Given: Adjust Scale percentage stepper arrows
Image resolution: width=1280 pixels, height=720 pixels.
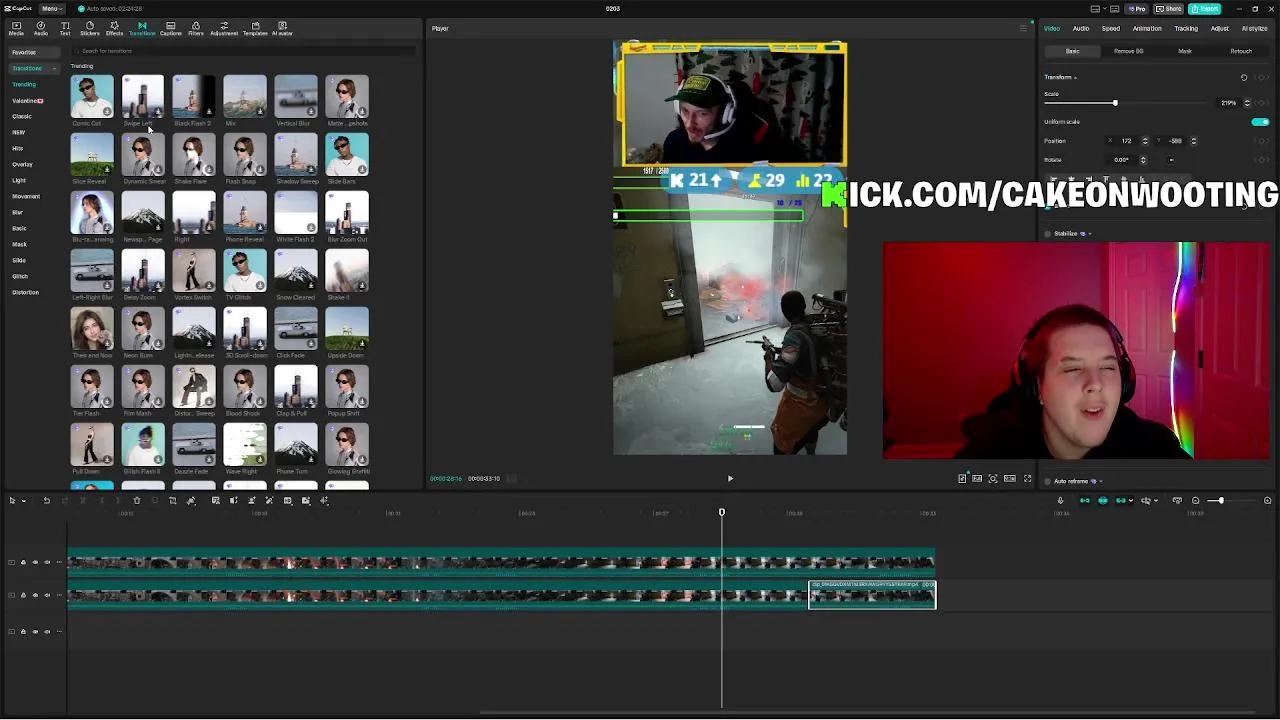Looking at the screenshot, I should click(1247, 103).
